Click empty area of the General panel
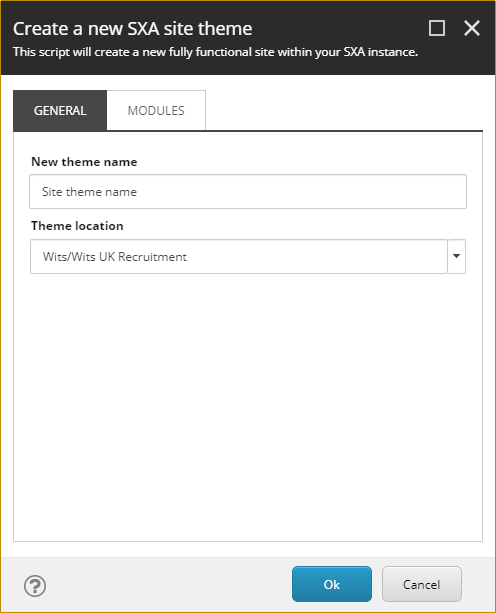Viewport: 496px width, 613px height. 248,407
